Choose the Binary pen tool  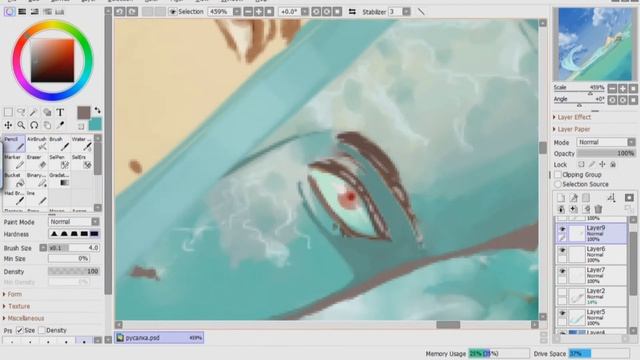click(x=37, y=179)
